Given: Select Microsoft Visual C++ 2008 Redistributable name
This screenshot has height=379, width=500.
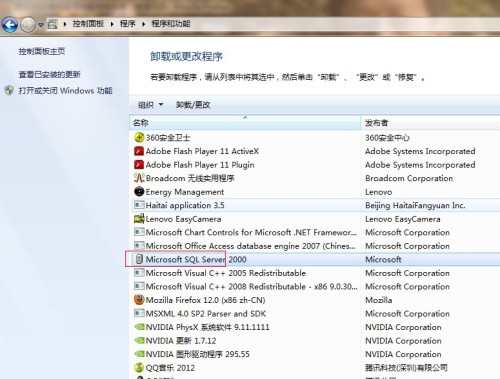Looking at the screenshot, I should (x=252, y=287).
